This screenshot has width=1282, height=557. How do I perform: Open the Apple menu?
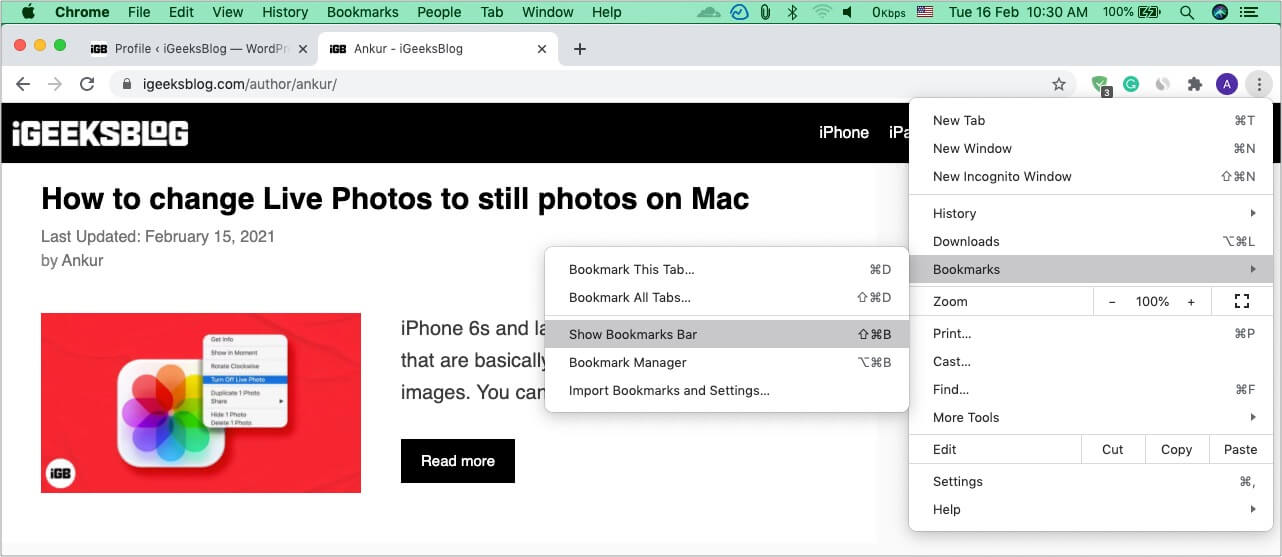pos(27,12)
